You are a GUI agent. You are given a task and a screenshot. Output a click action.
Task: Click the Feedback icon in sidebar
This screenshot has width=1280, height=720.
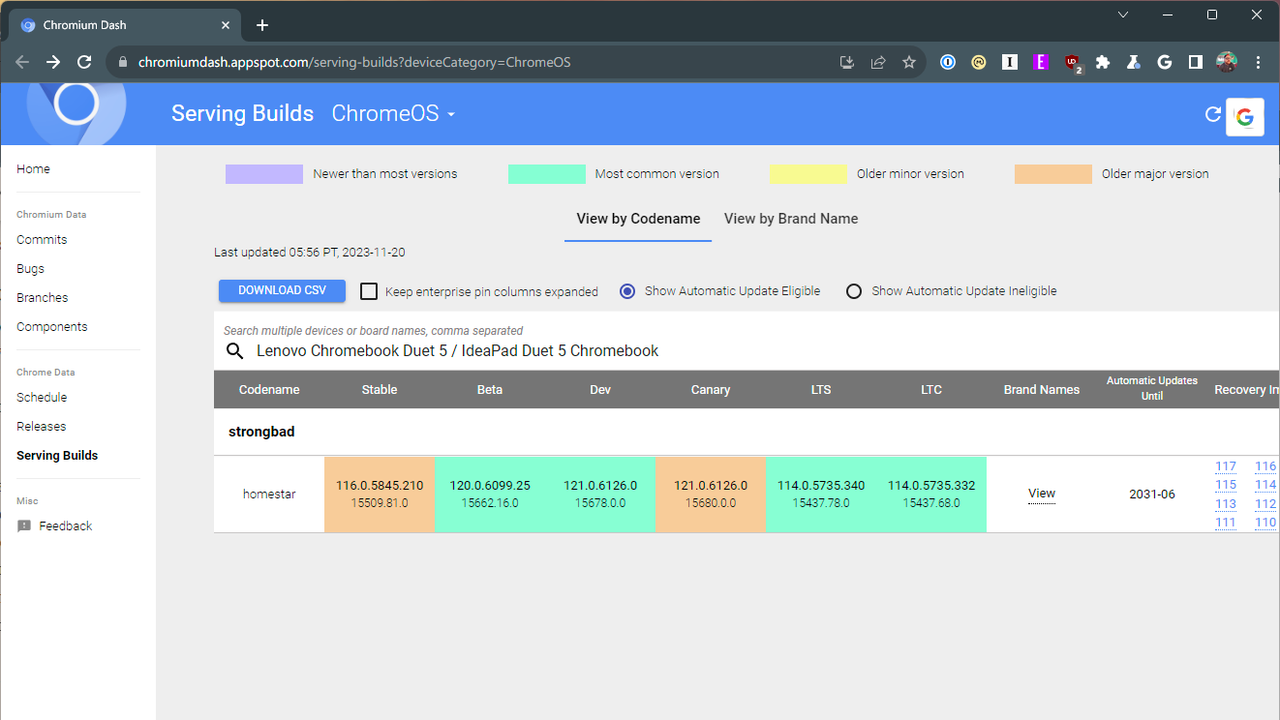pos(24,526)
